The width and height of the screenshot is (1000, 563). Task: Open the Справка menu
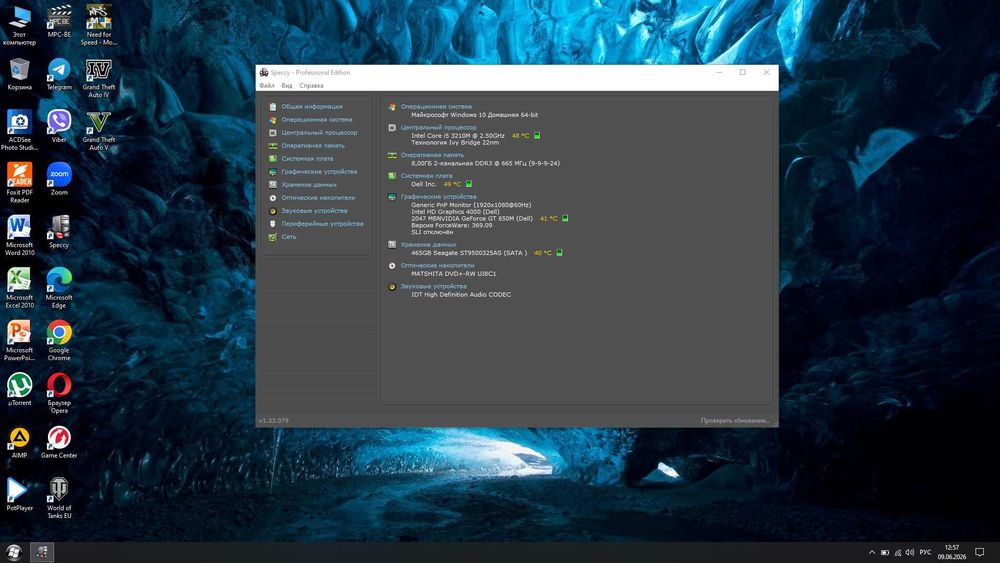(x=311, y=85)
